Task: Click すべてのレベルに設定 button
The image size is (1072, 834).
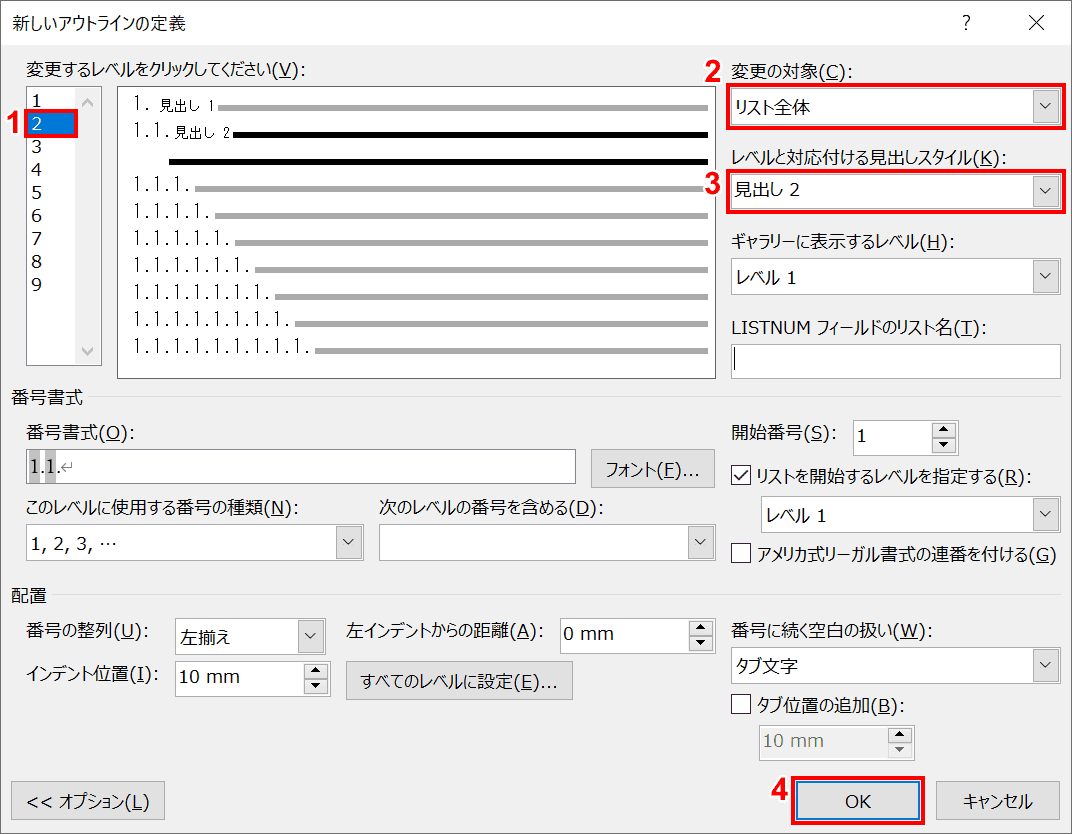Action: pyautogui.click(x=459, y=681)
